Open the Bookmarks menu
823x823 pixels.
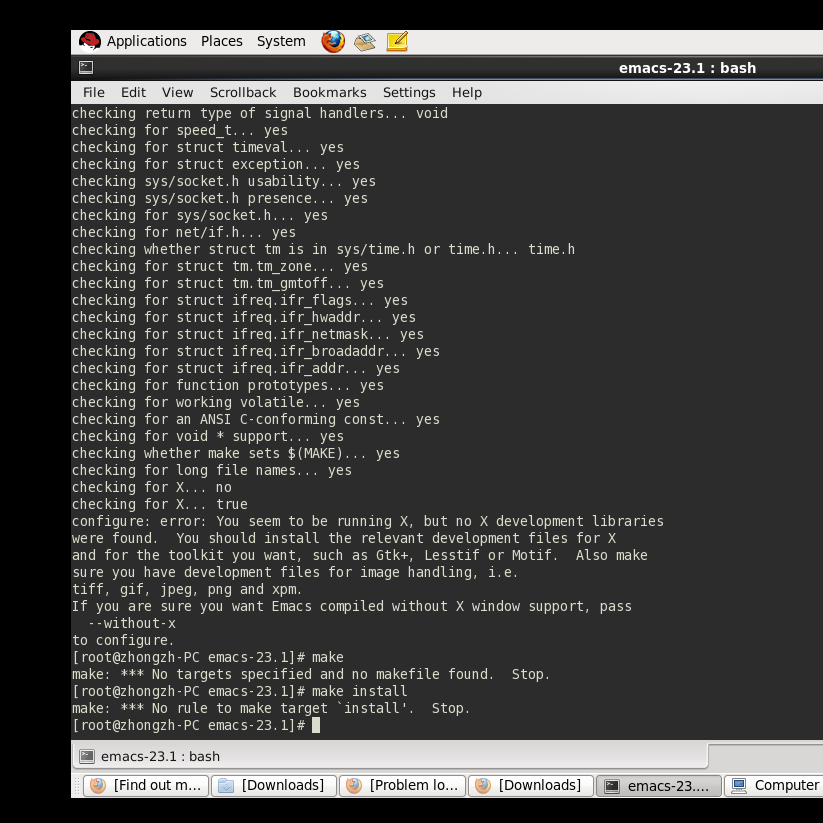point(330,92)
